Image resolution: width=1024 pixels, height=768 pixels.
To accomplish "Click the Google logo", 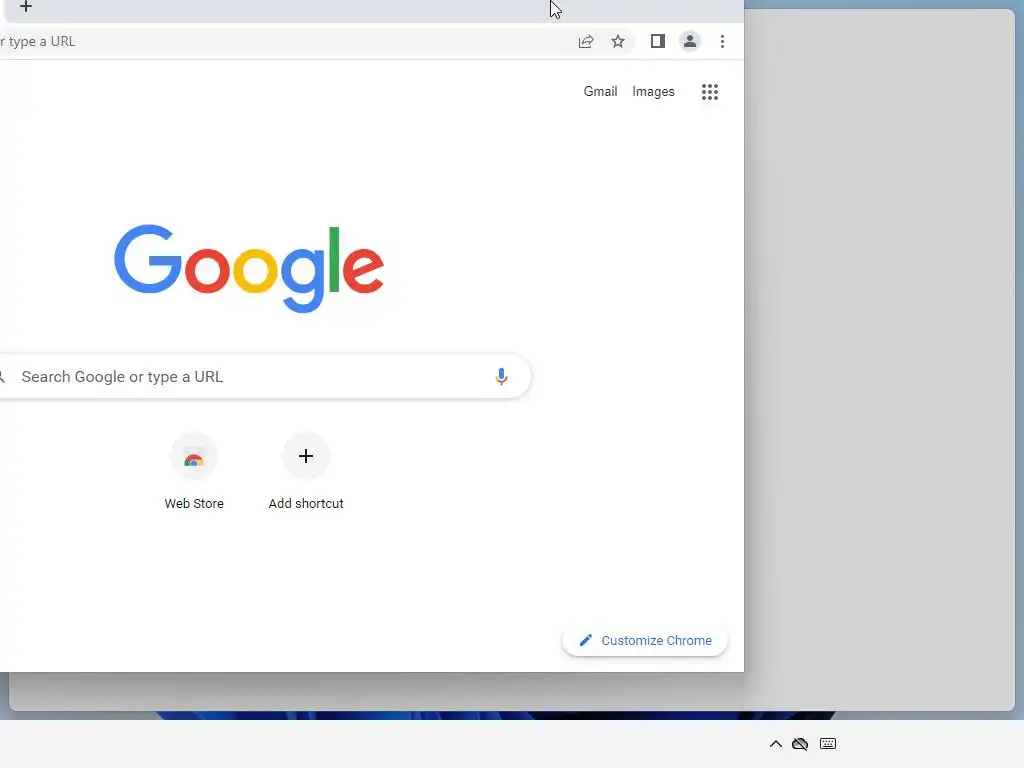I will pyautogui.click(x=249, y=268).
